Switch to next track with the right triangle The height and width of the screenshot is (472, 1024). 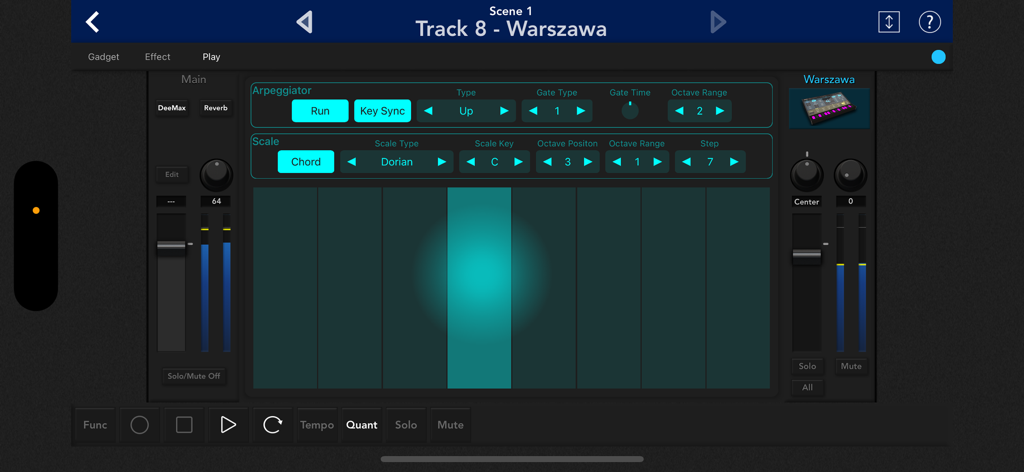click(718, 22)
